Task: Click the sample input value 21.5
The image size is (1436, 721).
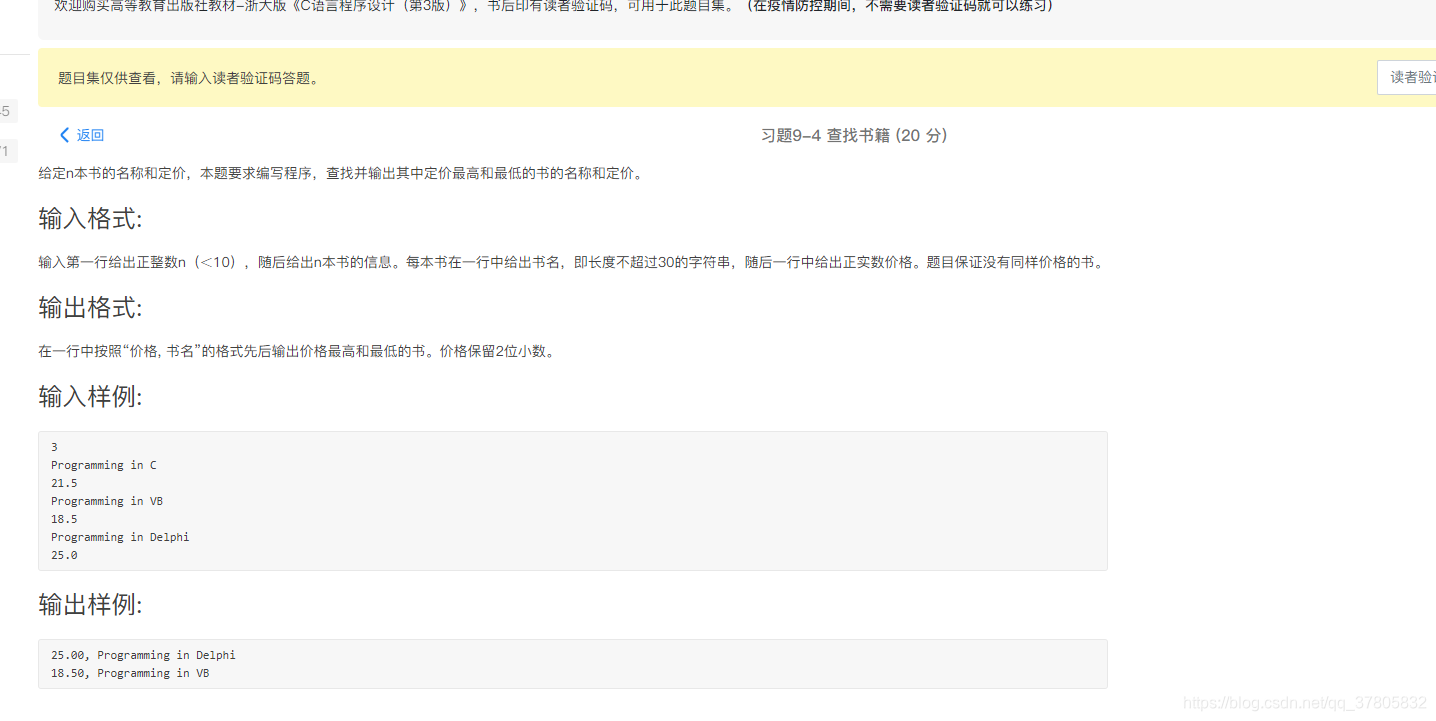Action: tap(64, 483)
